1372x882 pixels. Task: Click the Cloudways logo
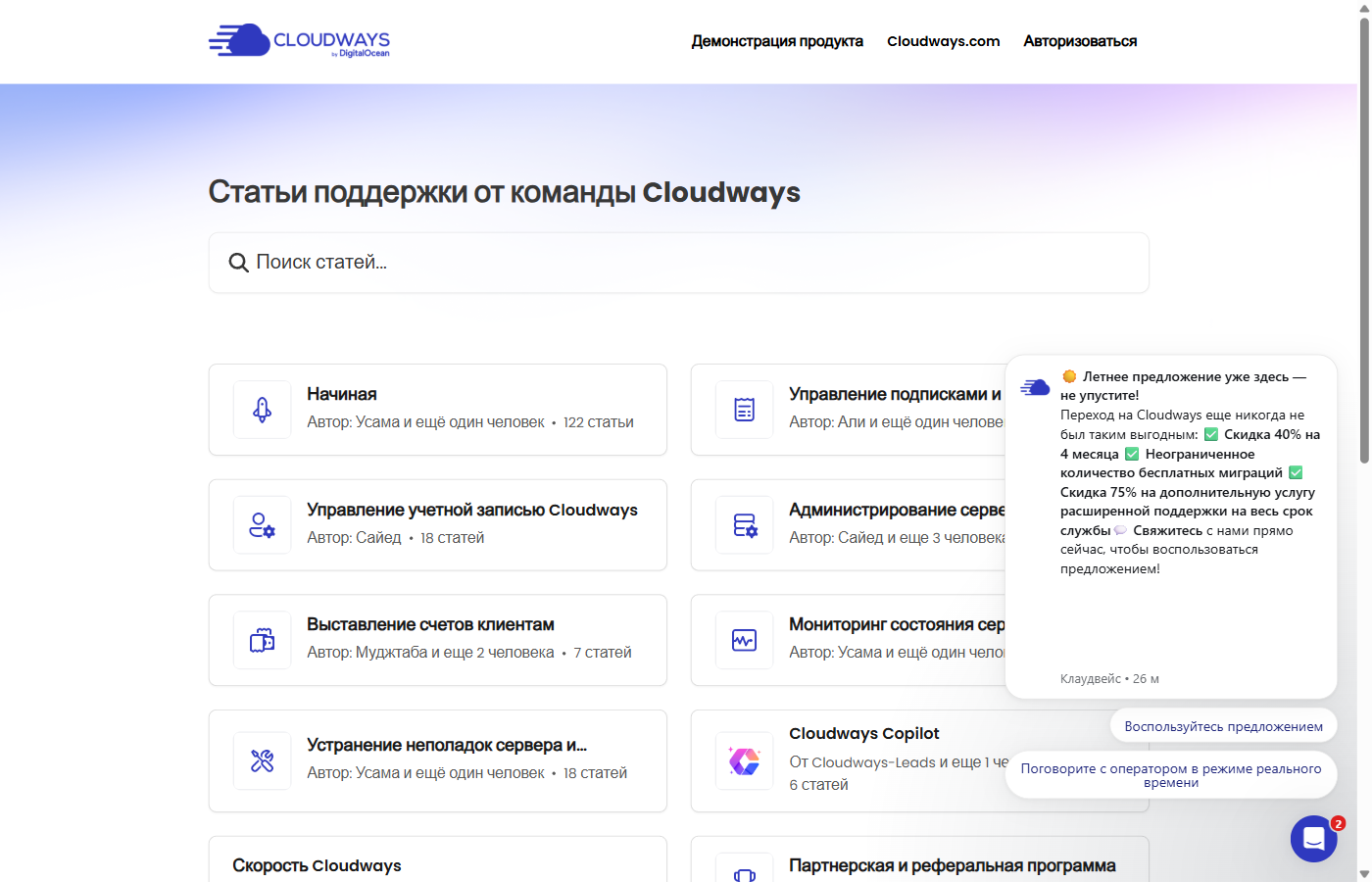pyautogui.click(x=299, y=40)
